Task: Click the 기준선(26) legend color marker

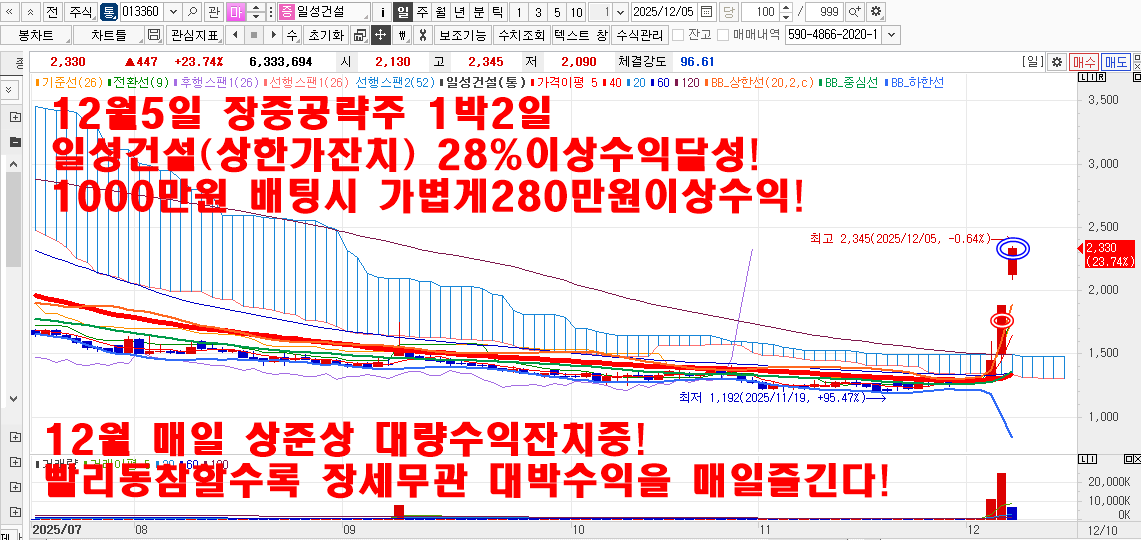Action: coord(37,82)
